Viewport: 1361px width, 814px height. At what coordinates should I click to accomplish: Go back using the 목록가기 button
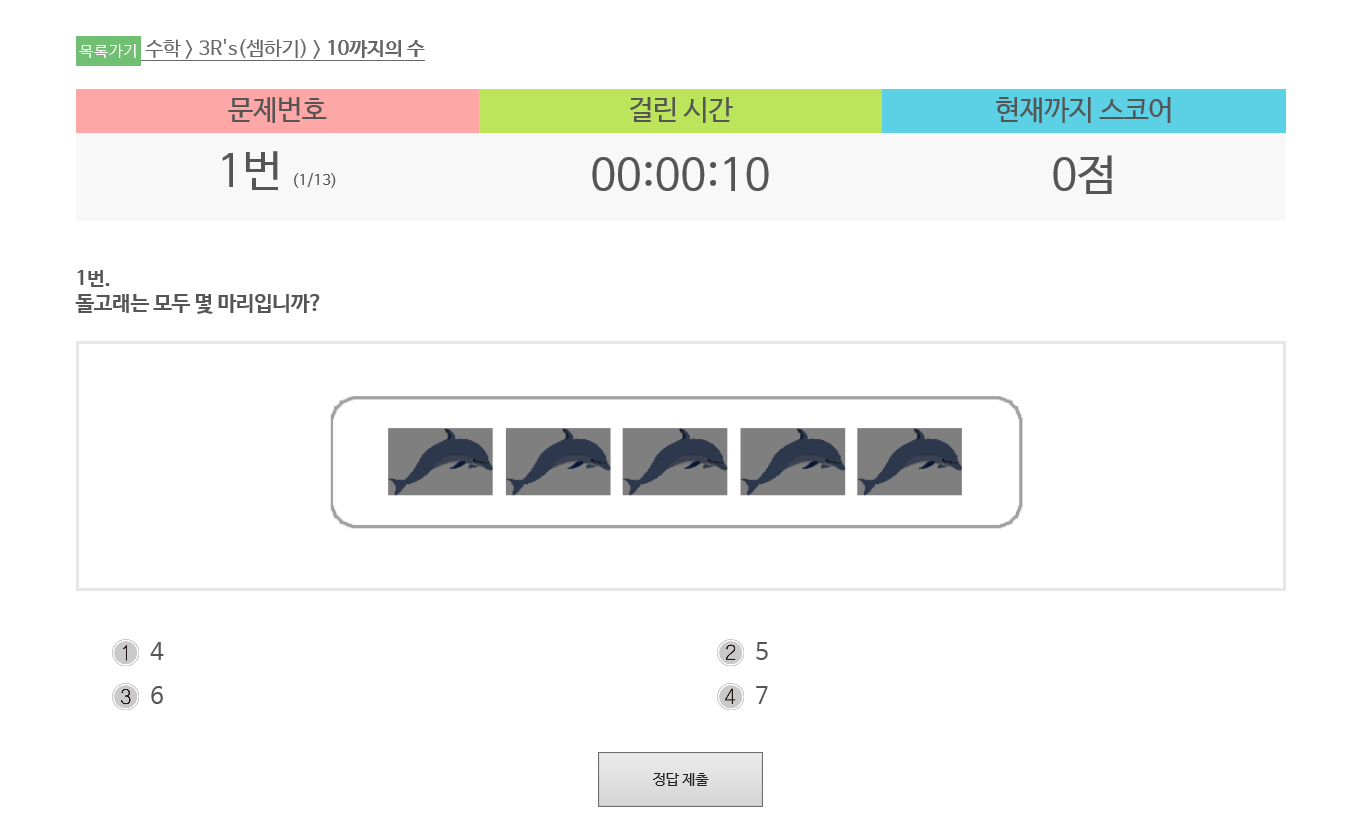(108, 50)
